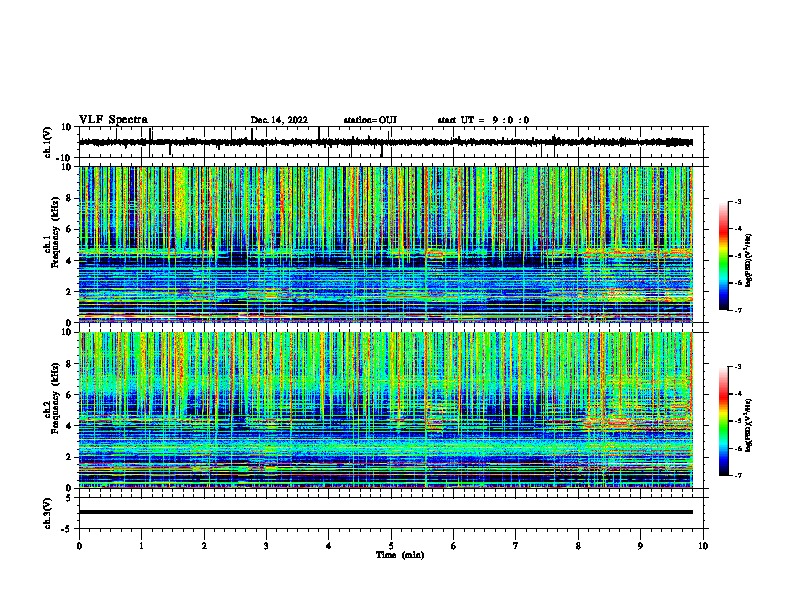The image size is (792, 612).
Task: Click the "7" tick on the Time axis
Action: click(x=516, y=546)
